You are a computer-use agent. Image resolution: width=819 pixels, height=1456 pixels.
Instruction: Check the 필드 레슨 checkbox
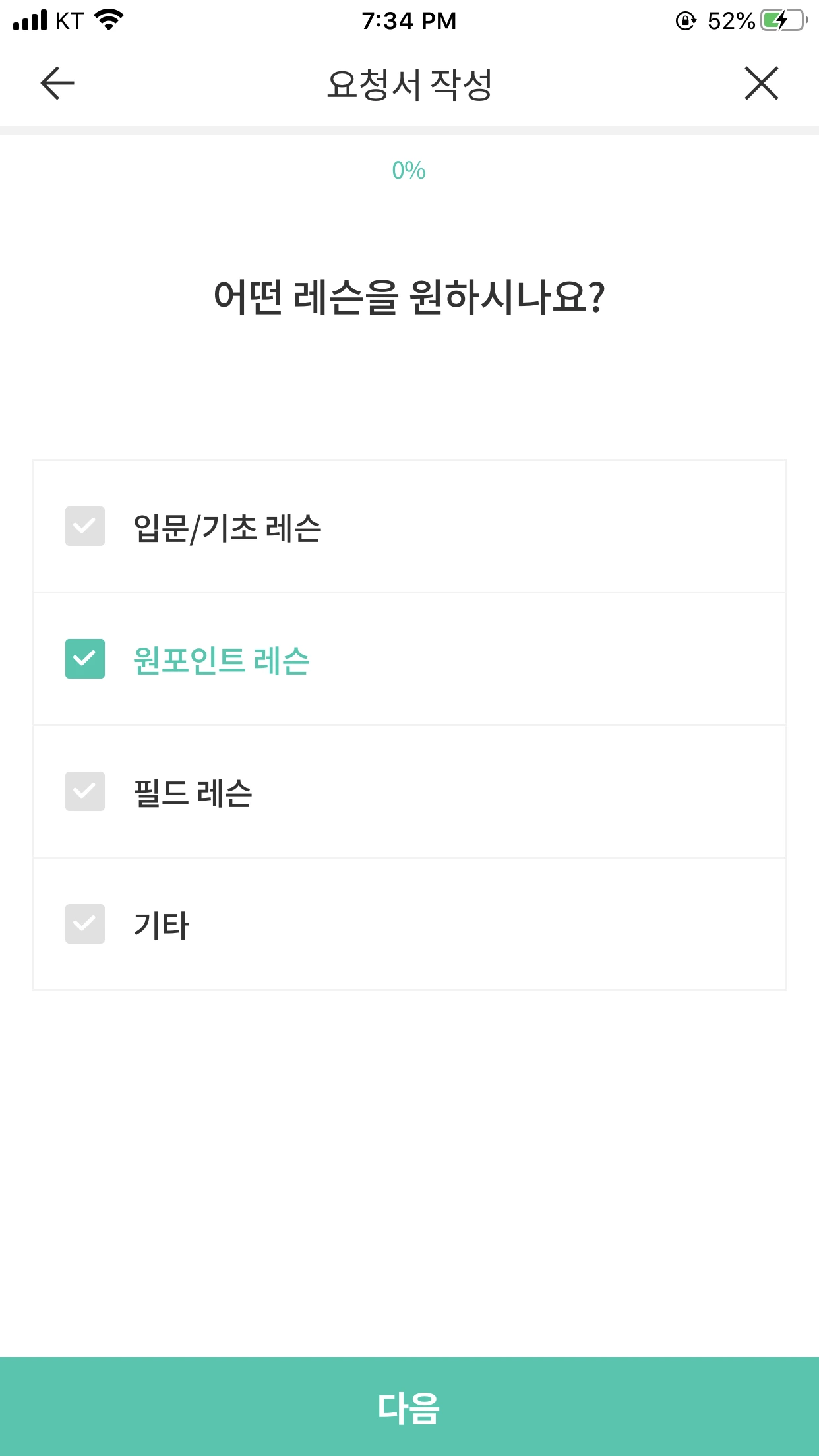[85, 791]
